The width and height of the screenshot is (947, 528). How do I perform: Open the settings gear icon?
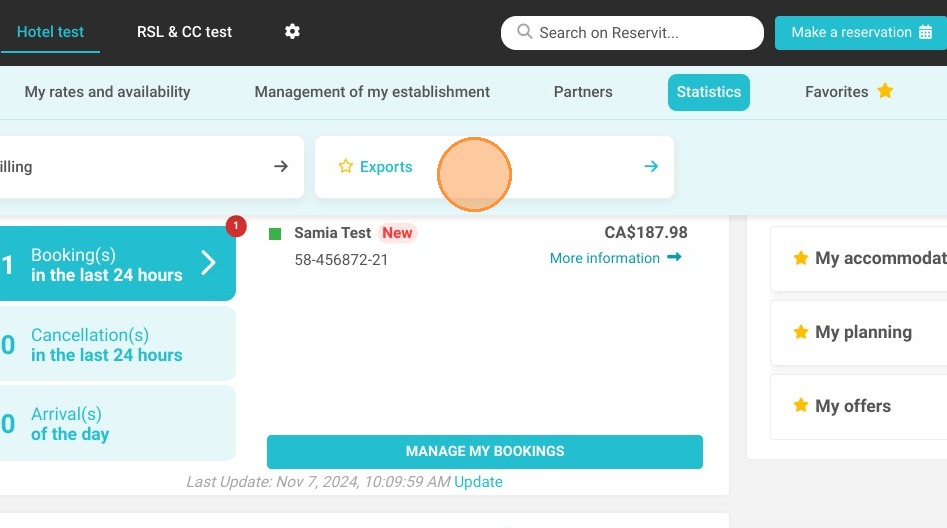coord(292,31)
